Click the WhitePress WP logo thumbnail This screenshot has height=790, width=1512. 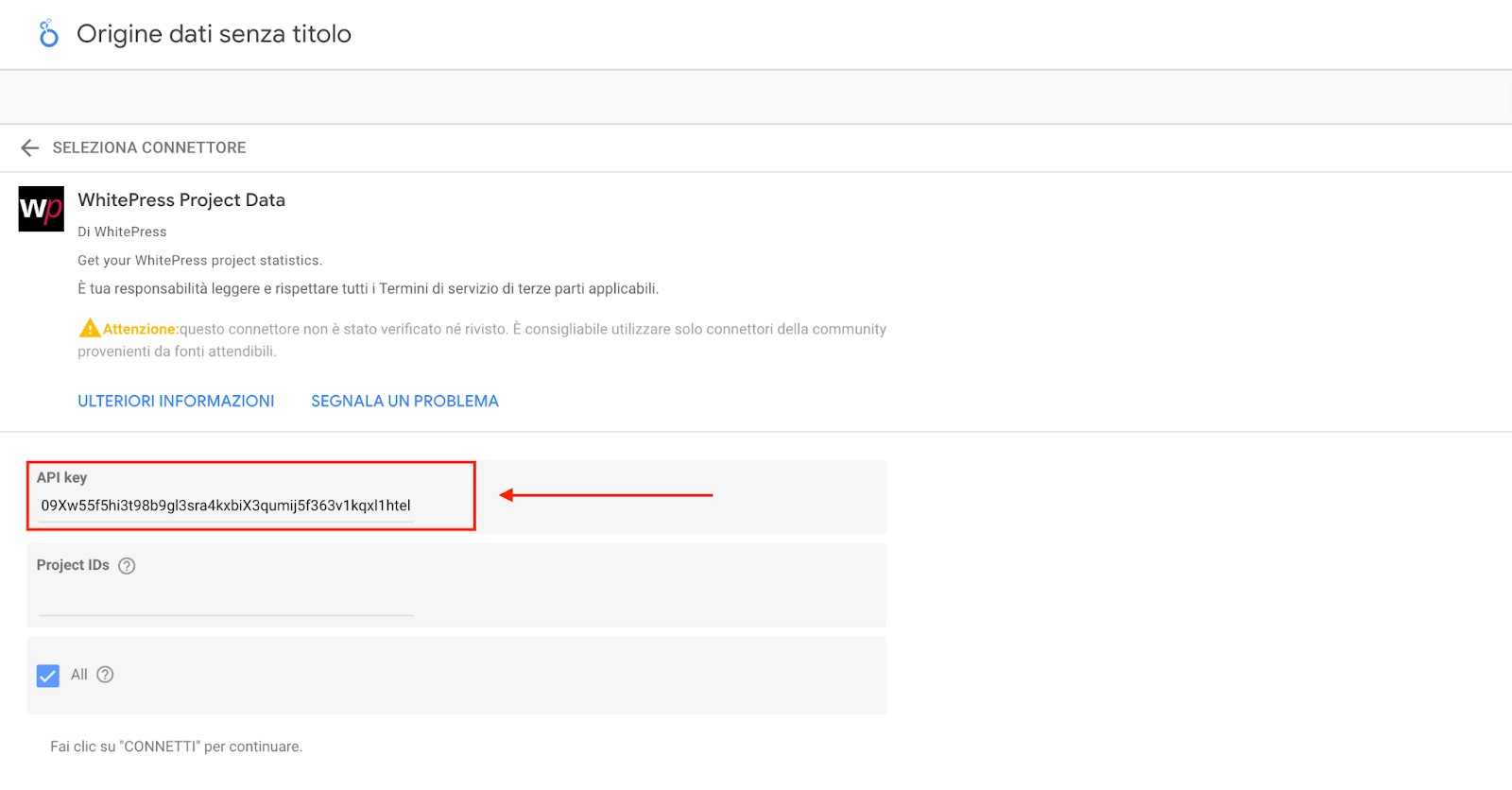(42, 209)
